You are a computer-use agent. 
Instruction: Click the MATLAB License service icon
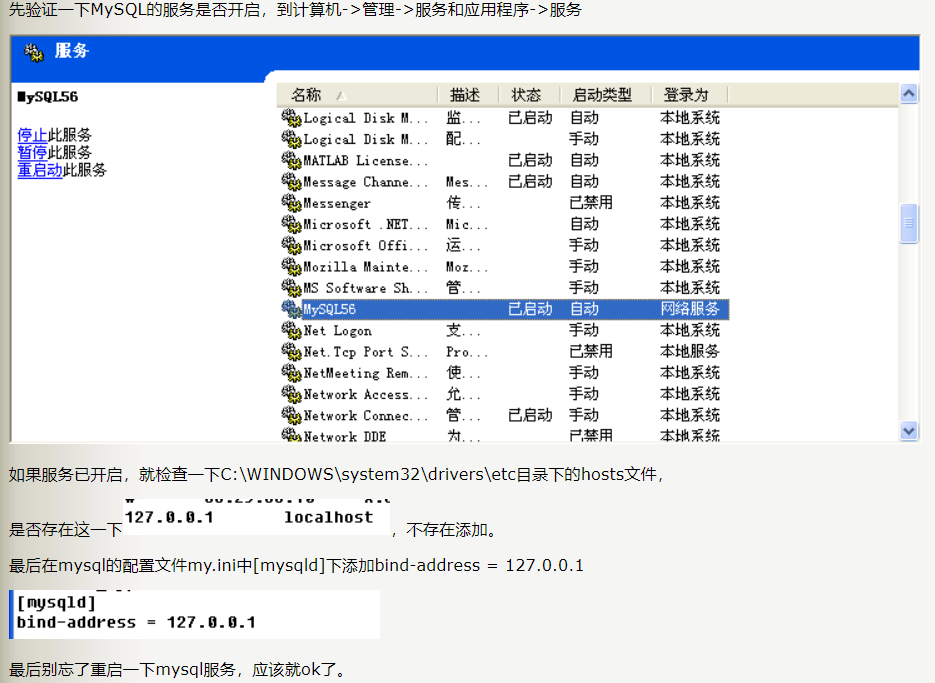point(291,160)
